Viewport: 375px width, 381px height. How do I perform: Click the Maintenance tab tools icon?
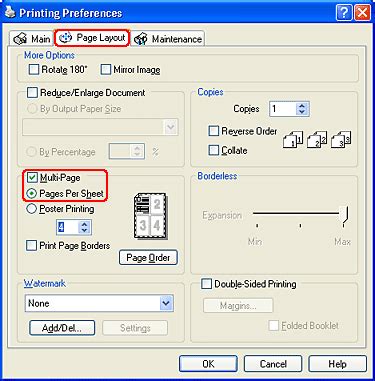pos(140,39)
